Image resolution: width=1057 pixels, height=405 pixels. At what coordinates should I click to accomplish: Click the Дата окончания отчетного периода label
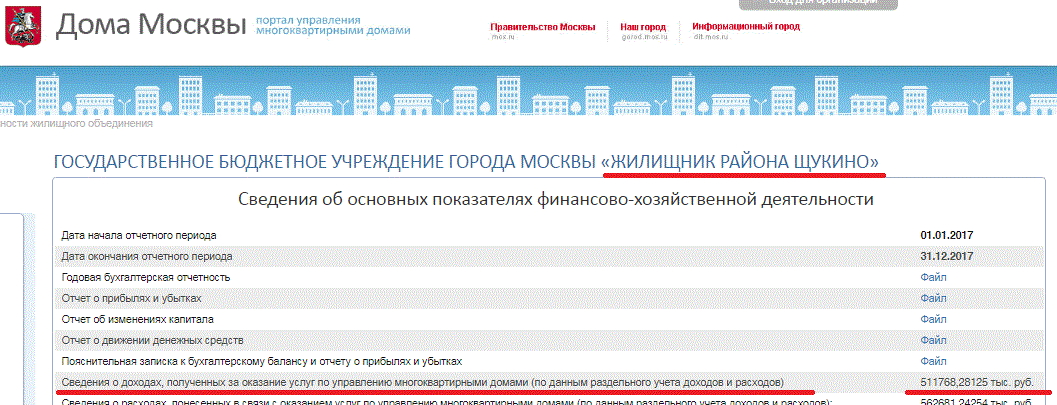tap(147, 256)
